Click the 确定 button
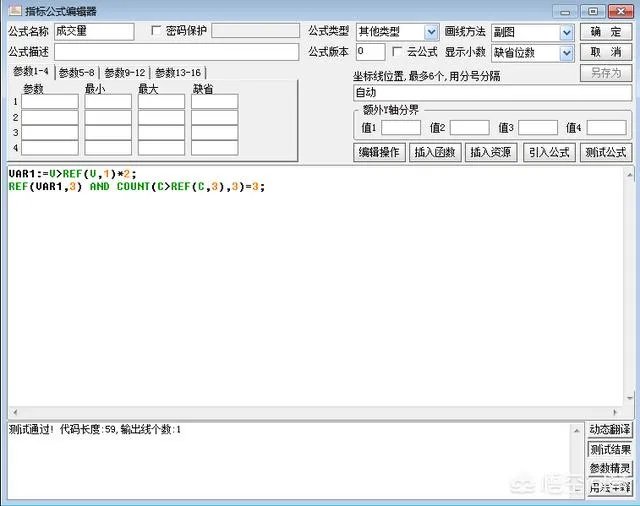This screenshot has height=506, width=640. click(606, 32)
